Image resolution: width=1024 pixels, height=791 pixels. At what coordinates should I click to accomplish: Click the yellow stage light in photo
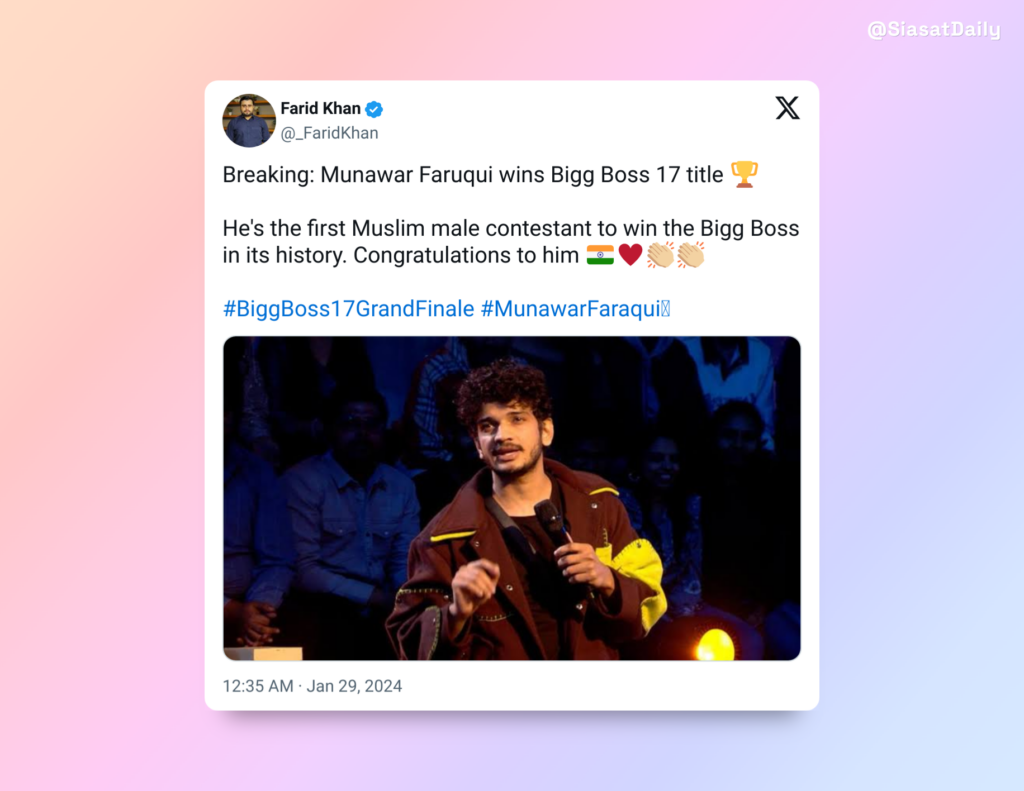tap(715, 643)
